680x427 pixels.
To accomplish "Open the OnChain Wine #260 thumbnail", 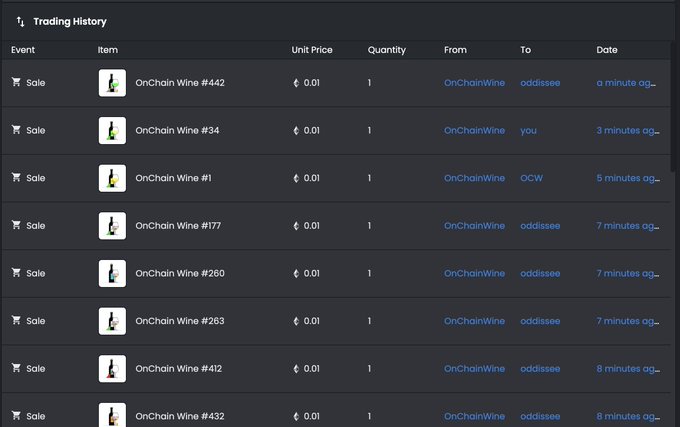I will 112,274.
